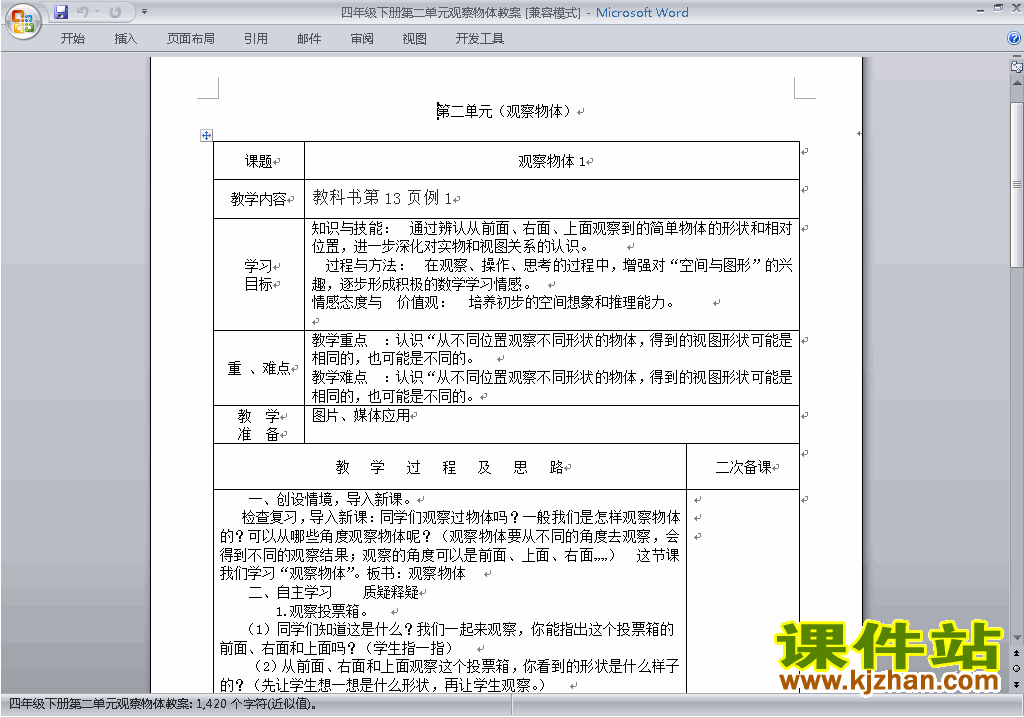The height and width of the screenshot is (718, 1024).
Task: Go to next page with the double-down arrow
Action: (1017, 684)
